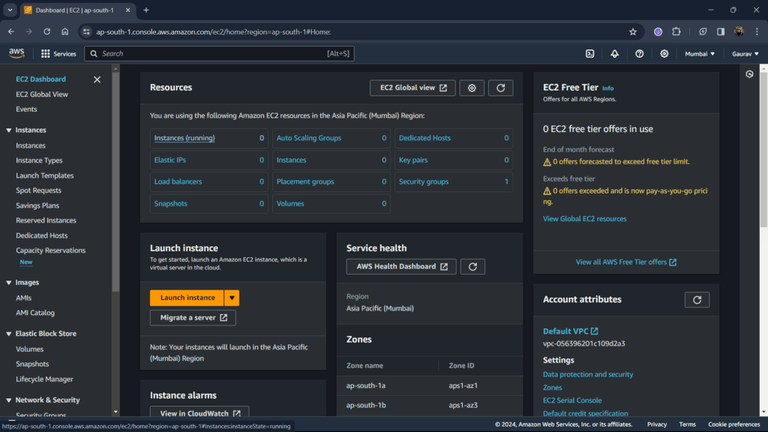Open Resources panel settings gear
Viewport: 768px width, 432px height.
[472, 88]
